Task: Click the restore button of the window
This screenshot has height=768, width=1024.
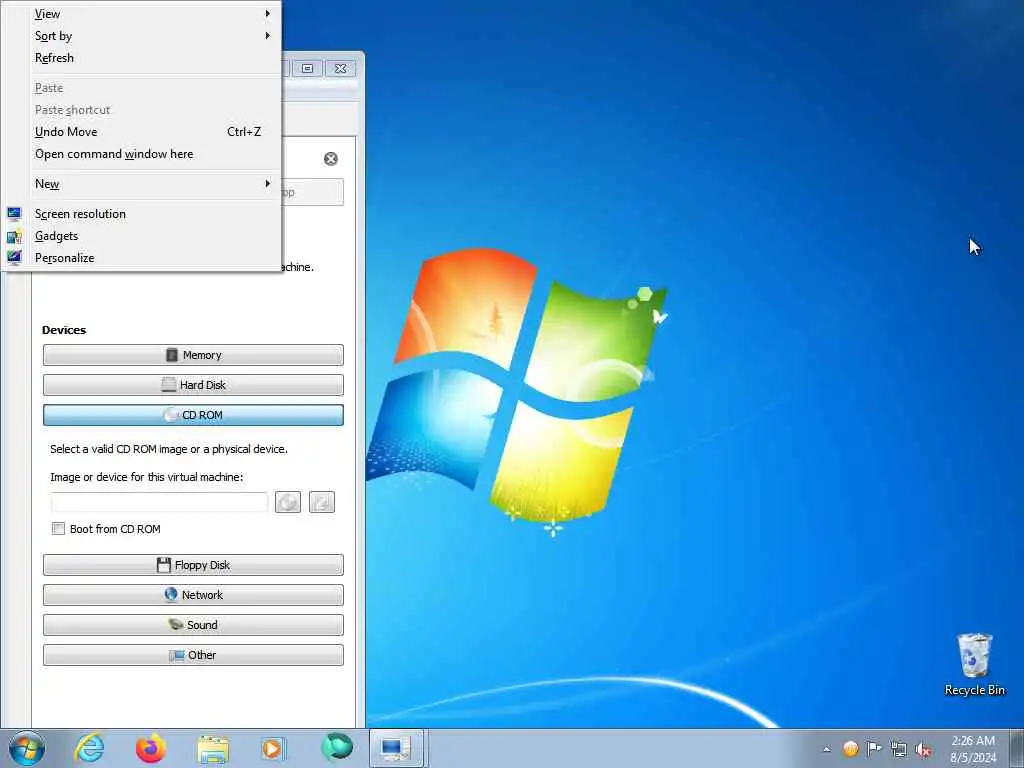Action: [x=307, y=68]
